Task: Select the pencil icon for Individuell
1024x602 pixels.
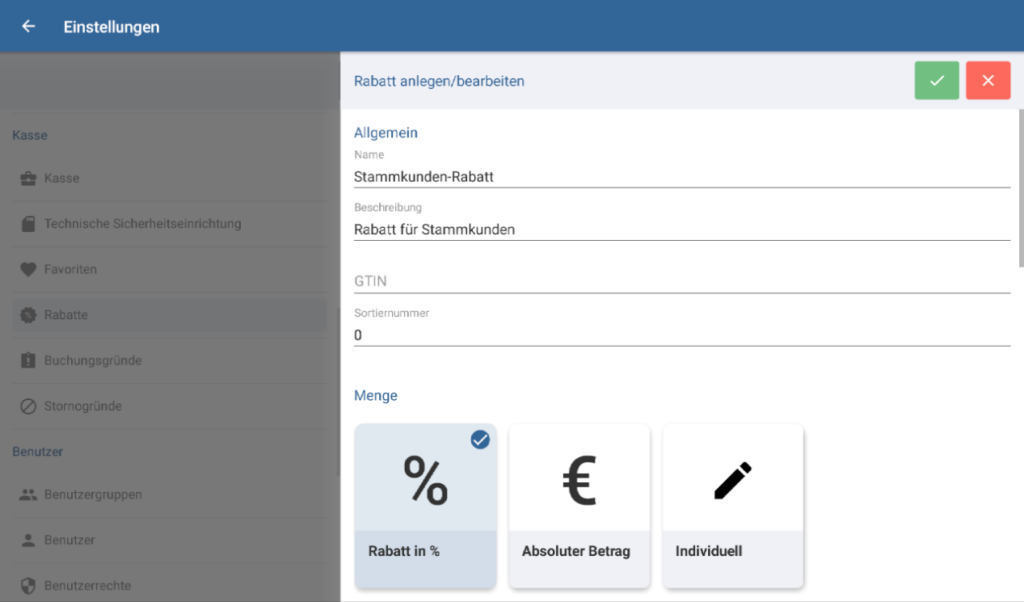Action: 733,481
